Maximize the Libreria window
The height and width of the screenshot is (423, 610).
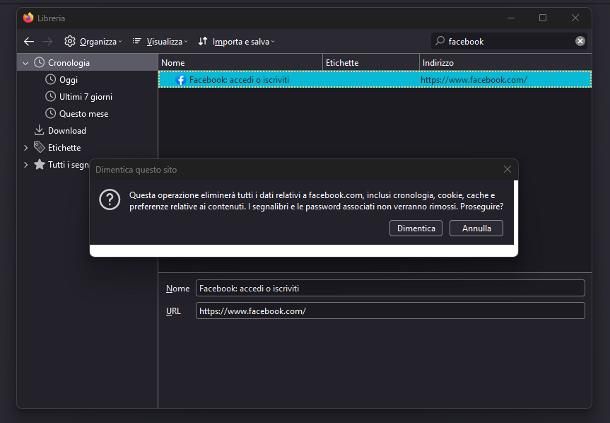[543, 18]
